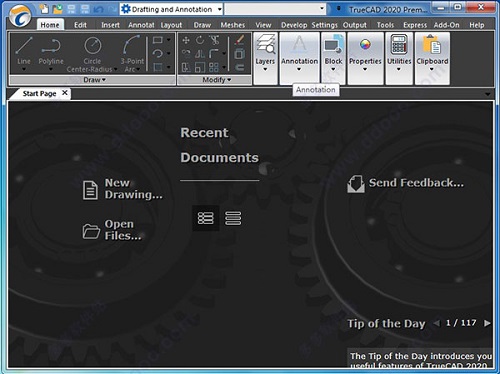Show the previous Tip of the Day
Viewport: 500px width, 374px height.
[x=437, y=323]
